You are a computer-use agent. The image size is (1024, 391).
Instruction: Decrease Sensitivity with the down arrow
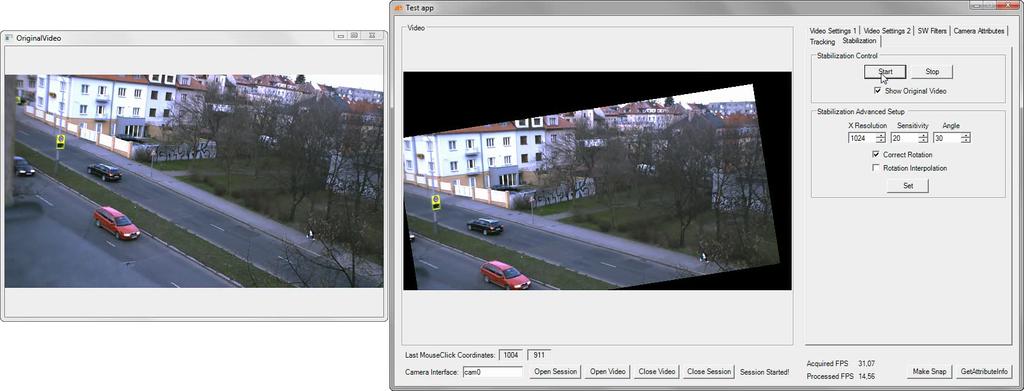923,140
